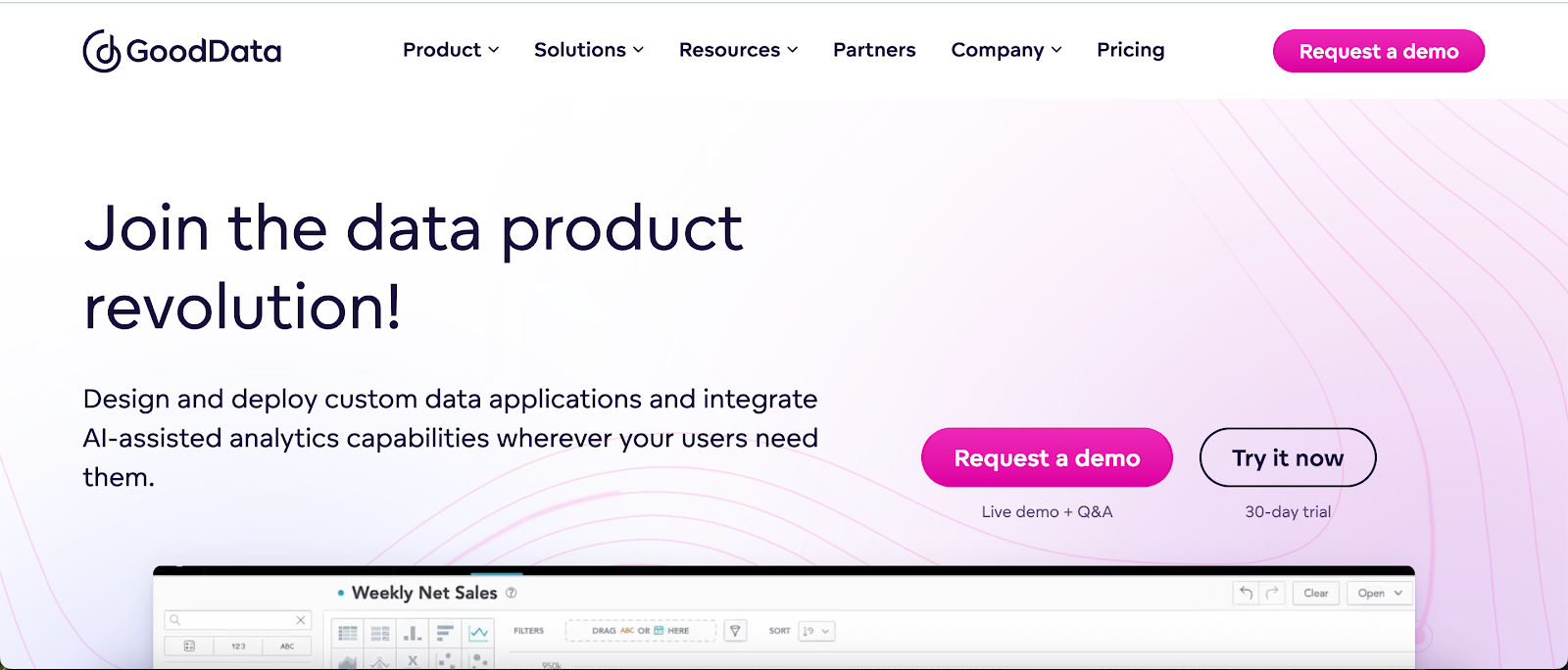Click the Try it now button
The width and height of the screenshot is (1568, 670).
click(1288, 457)
